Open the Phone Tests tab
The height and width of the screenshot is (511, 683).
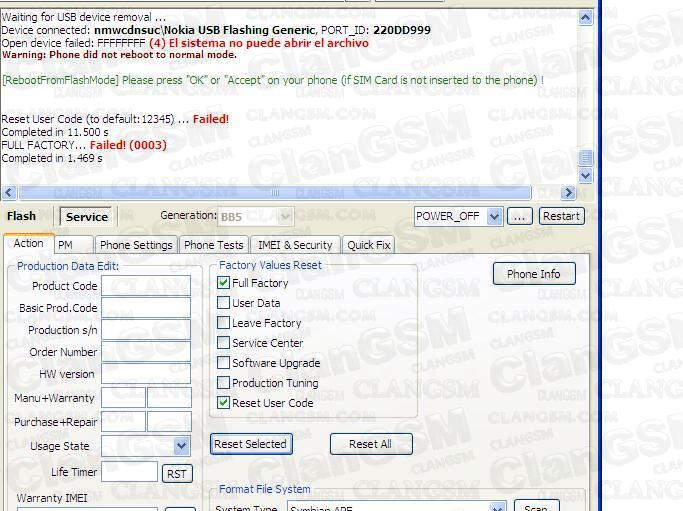click(214, 245)
